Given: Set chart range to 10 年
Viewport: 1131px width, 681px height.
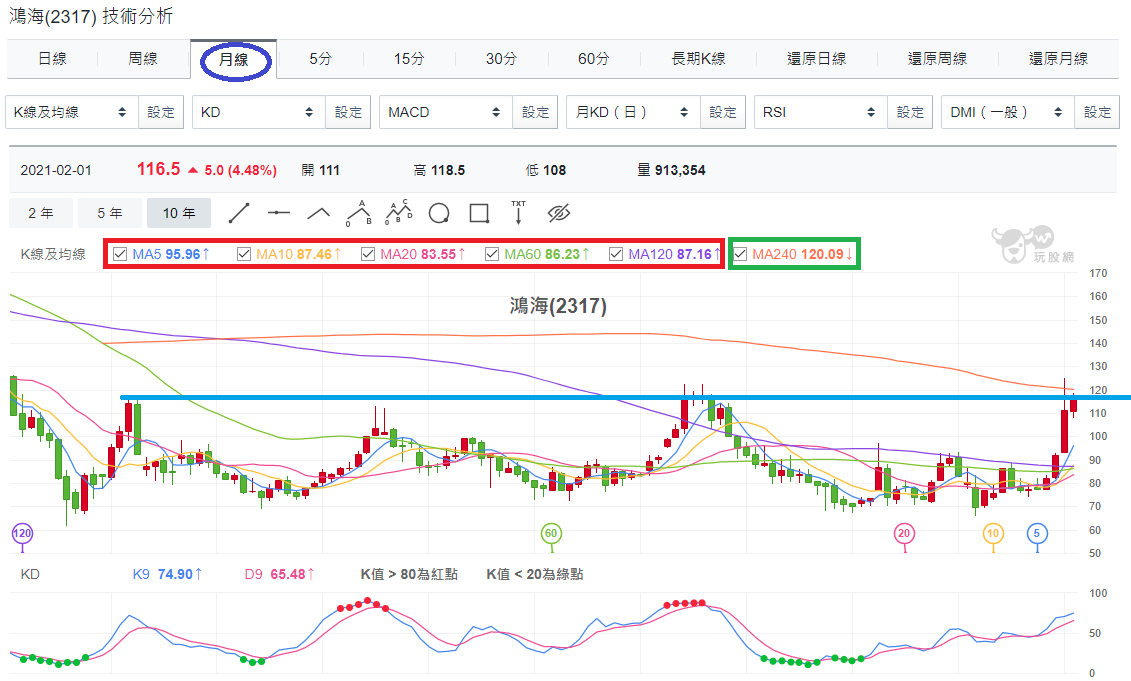Looking at the screenshot, I should pyautogui.click(x=179, y=213).
